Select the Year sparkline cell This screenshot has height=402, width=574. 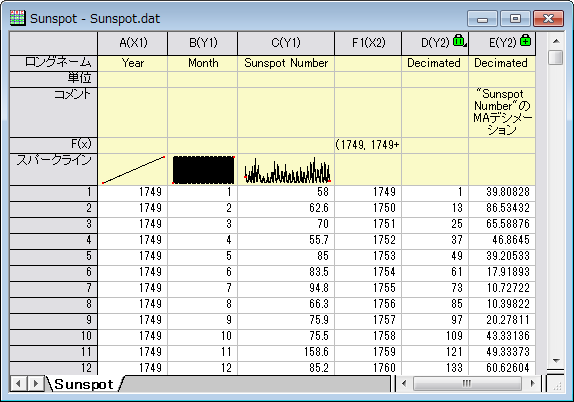coord(133,170)
